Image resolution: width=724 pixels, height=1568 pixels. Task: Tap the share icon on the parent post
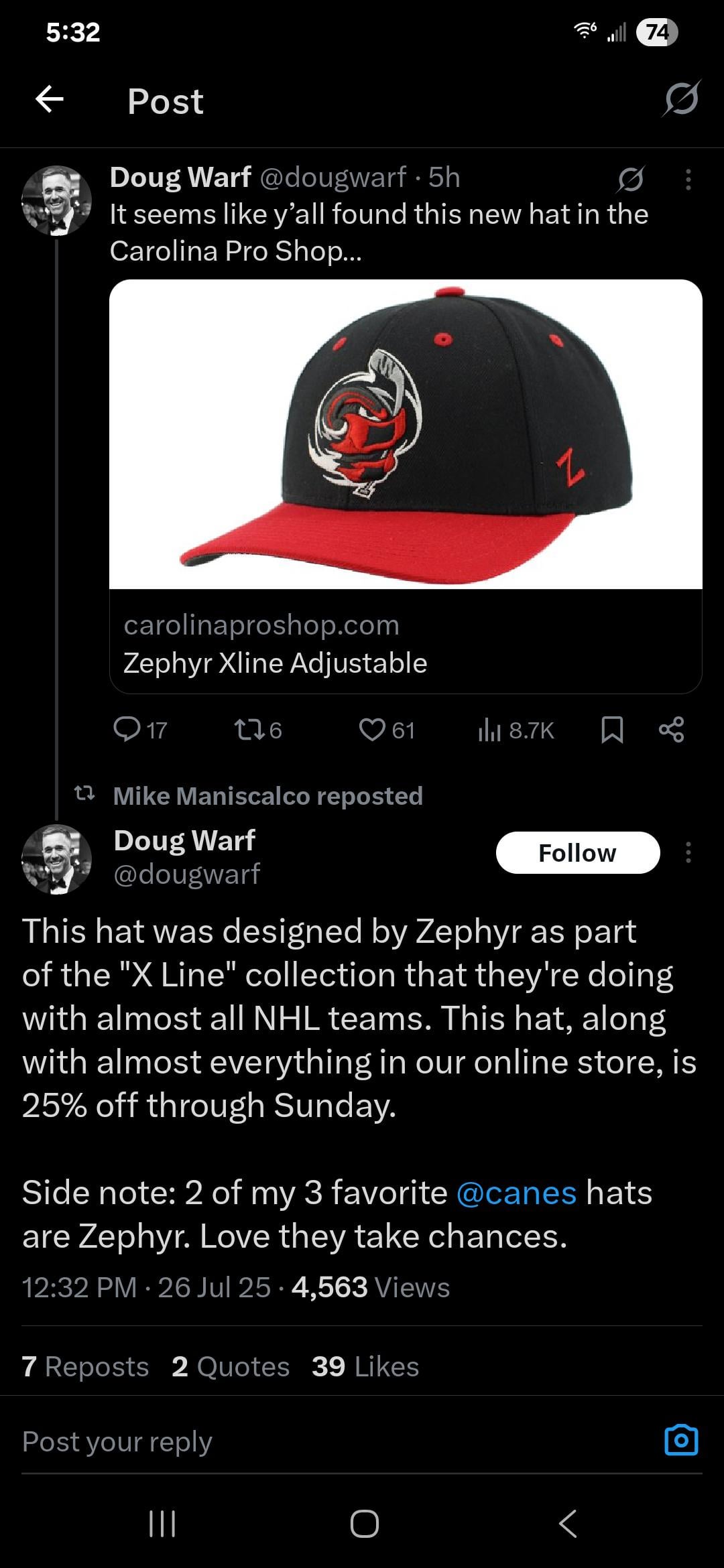click(x=671, y=729)
